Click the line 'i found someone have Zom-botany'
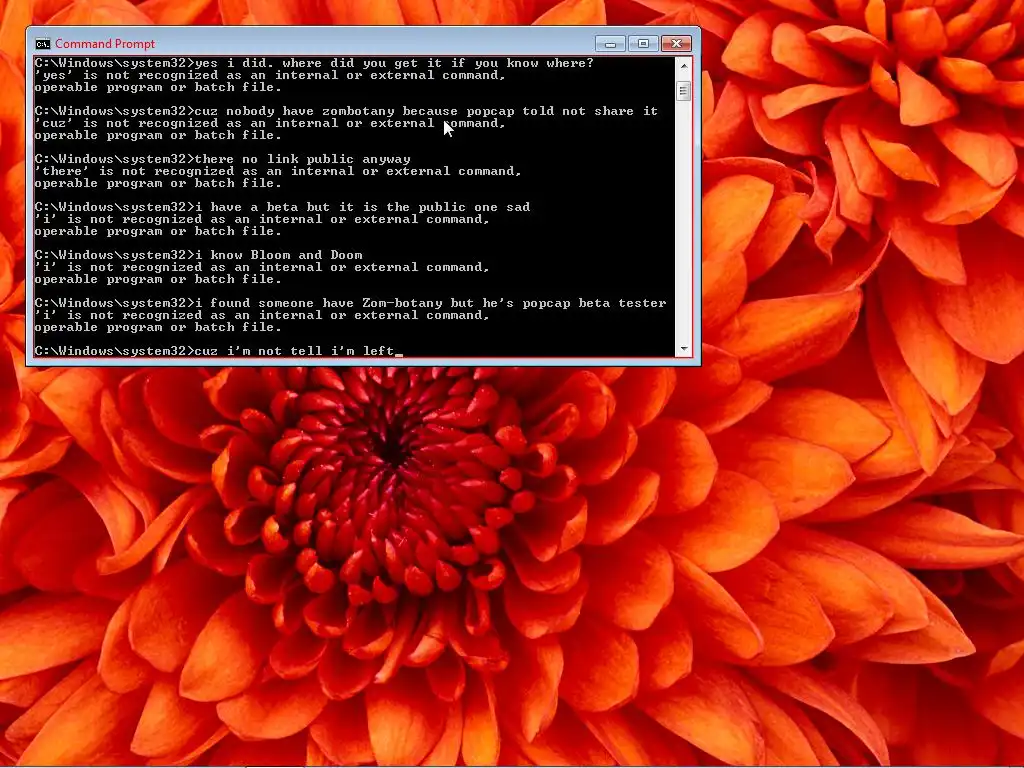 click(x=351, y=303)
